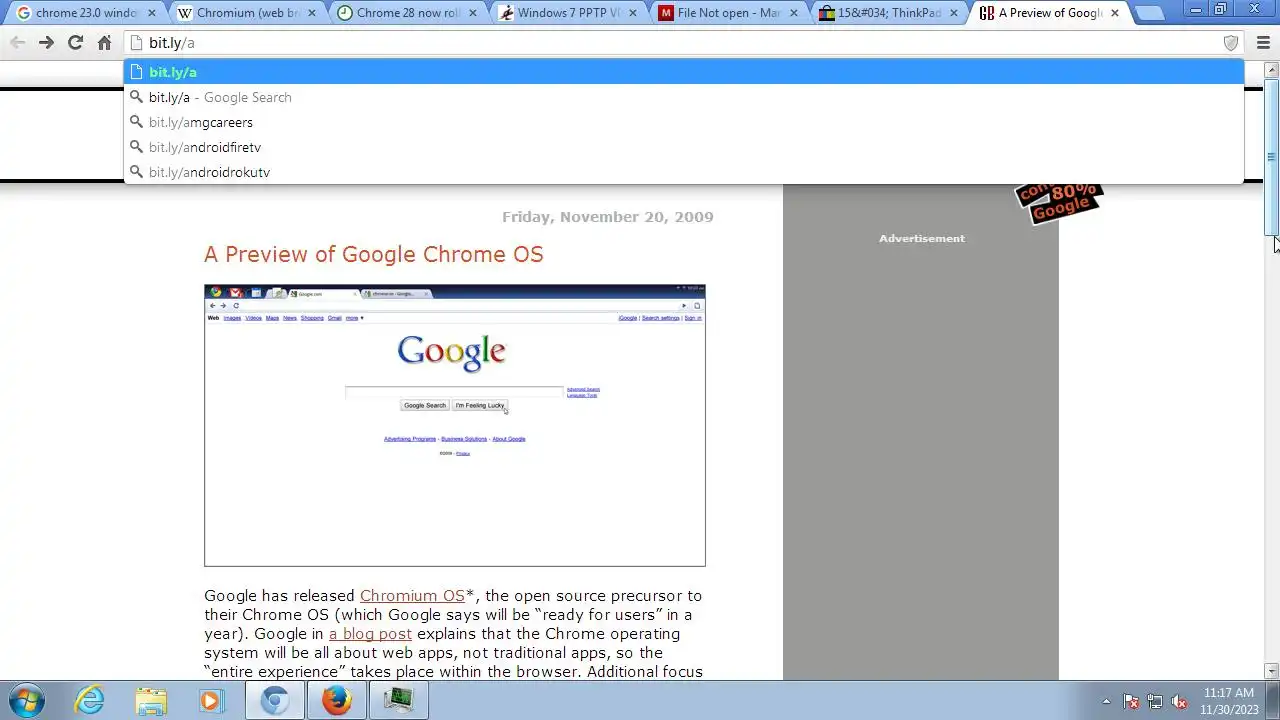The width and height of the screenshot is (1280, 720).
Task: Click the page scroll-up arrow
Action: 1272,69
